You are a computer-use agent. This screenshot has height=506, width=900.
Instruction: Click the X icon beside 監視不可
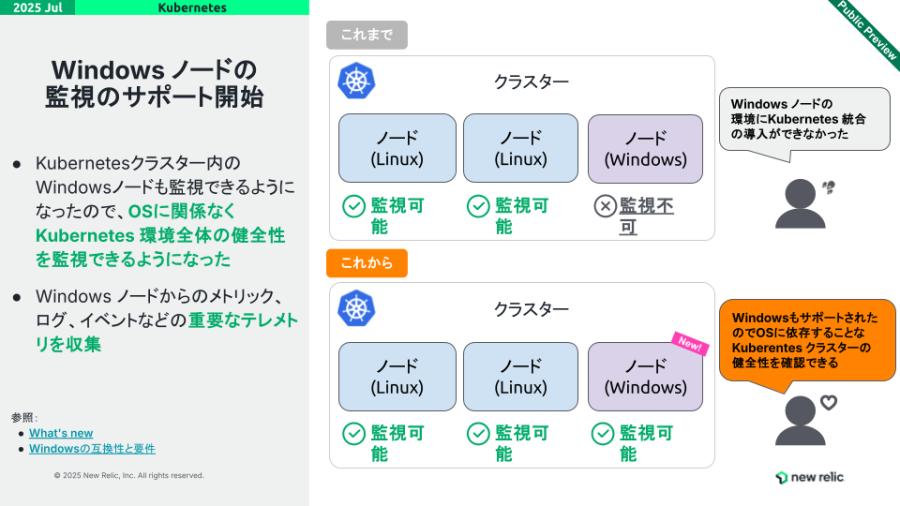(x=605, y=206)
